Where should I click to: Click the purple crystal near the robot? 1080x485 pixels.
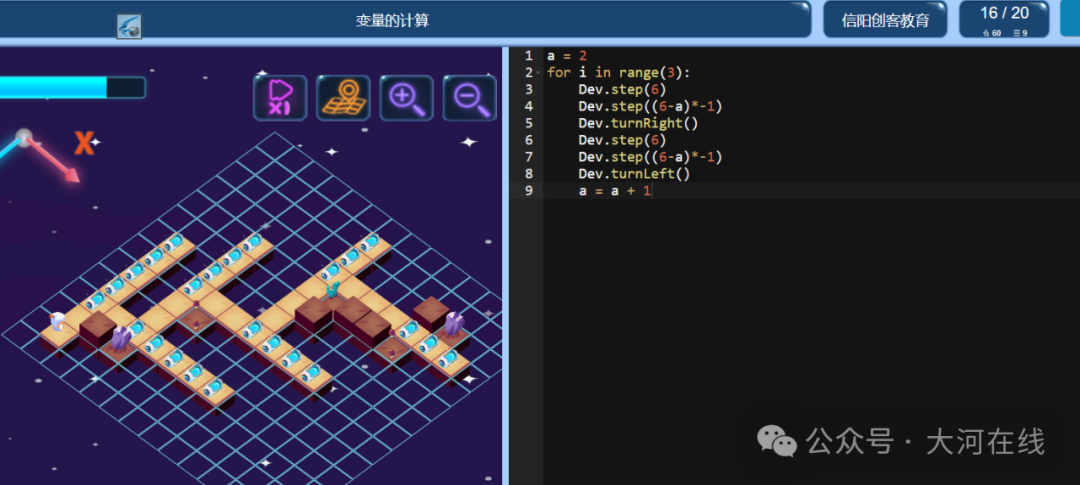point(121,337)
